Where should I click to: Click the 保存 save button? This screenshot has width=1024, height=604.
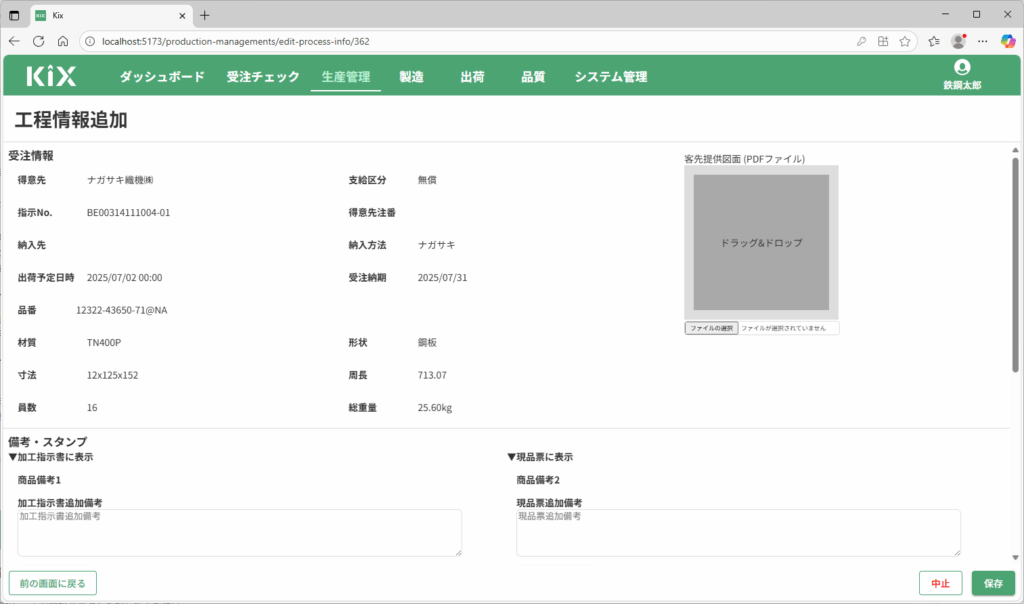click(x=993, y=583)
